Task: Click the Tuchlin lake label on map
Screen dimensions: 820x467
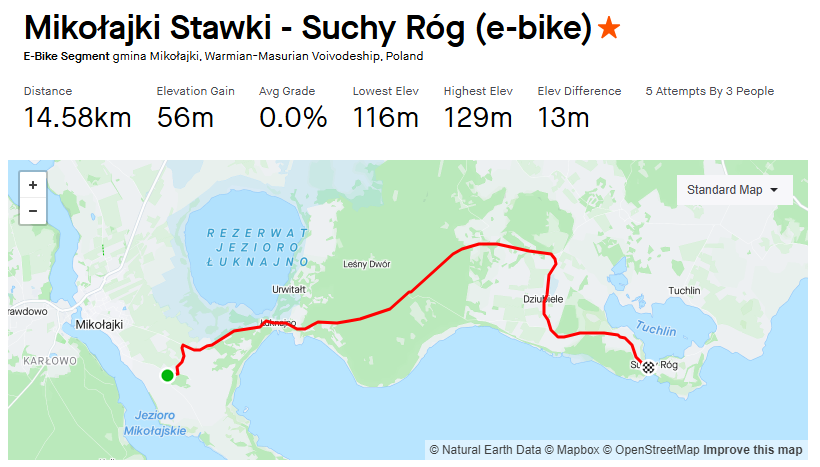Action: 656,331
